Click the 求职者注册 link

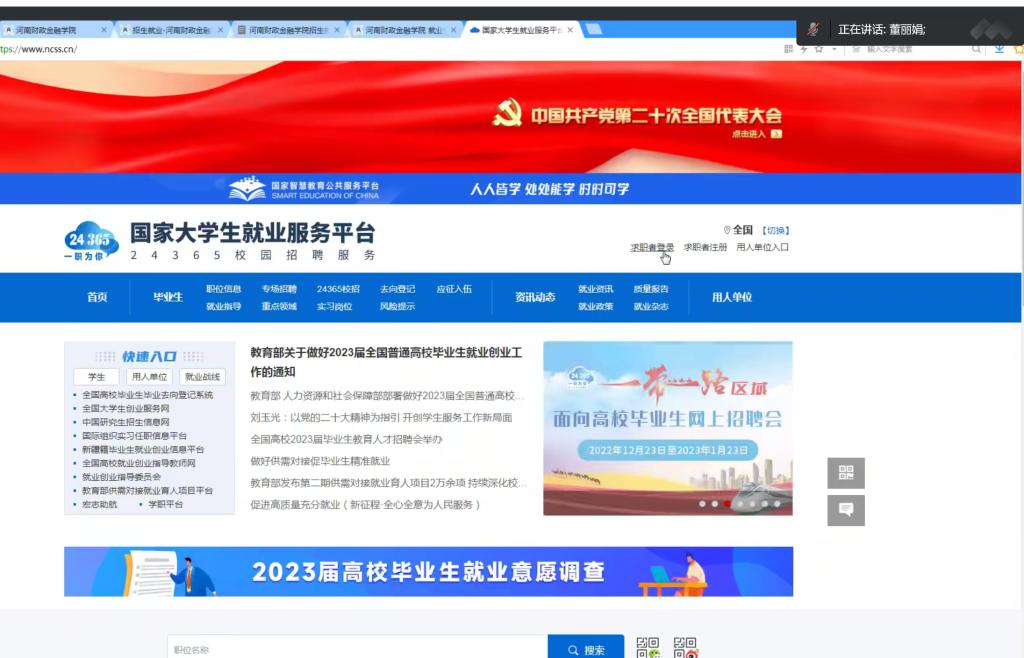pos(705,247)
